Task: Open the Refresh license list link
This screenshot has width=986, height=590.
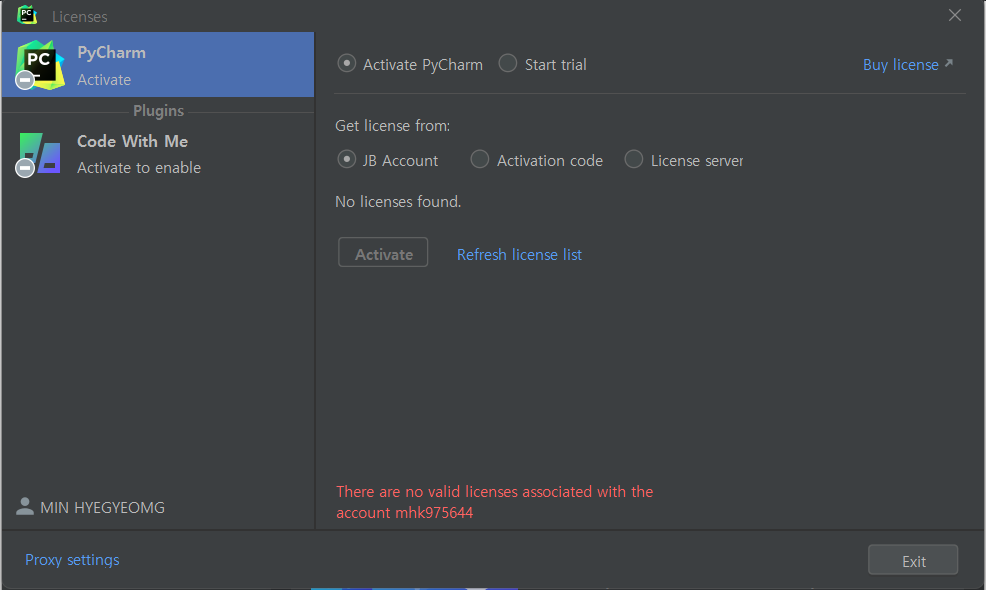Action: point(519,255)
